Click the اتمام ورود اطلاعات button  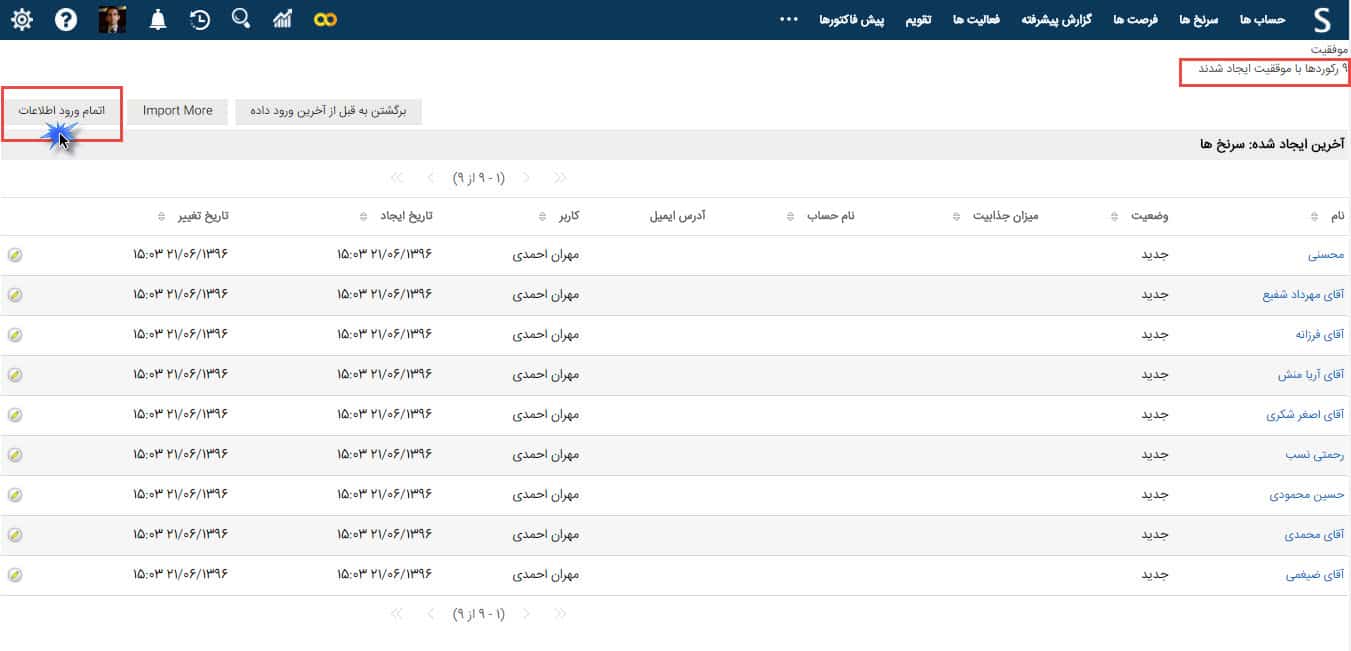(62, 111)
